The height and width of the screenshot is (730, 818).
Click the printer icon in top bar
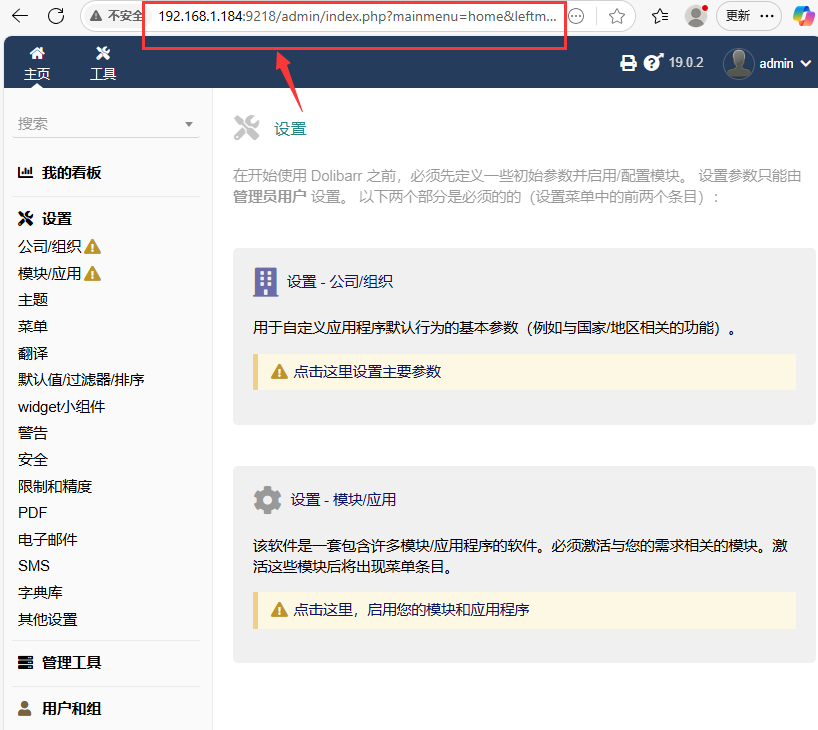(628, 63)
